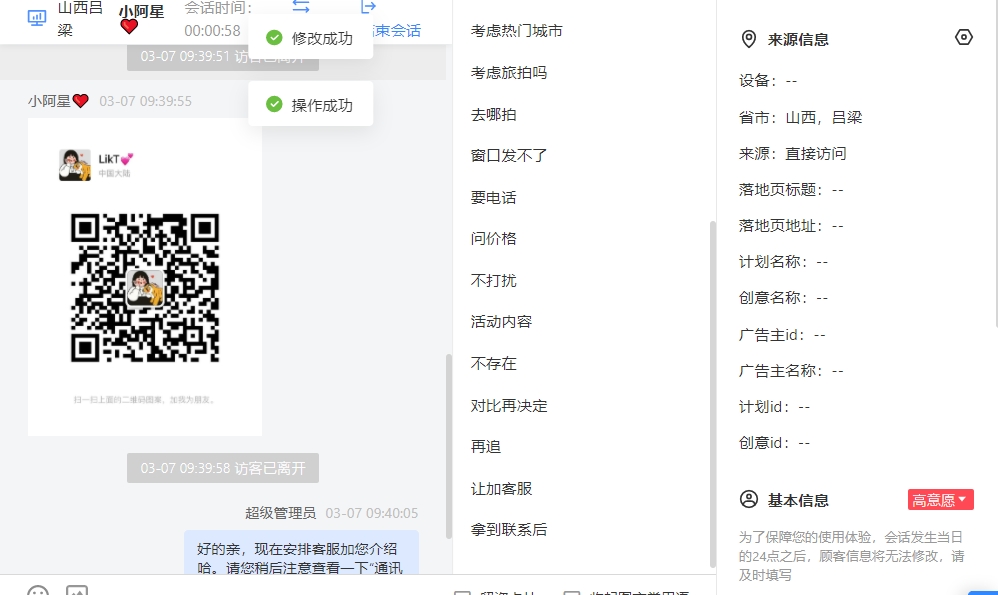Choose quick reply 再追
The width and height of the screenshot is (998, 595).
(486, 447)
